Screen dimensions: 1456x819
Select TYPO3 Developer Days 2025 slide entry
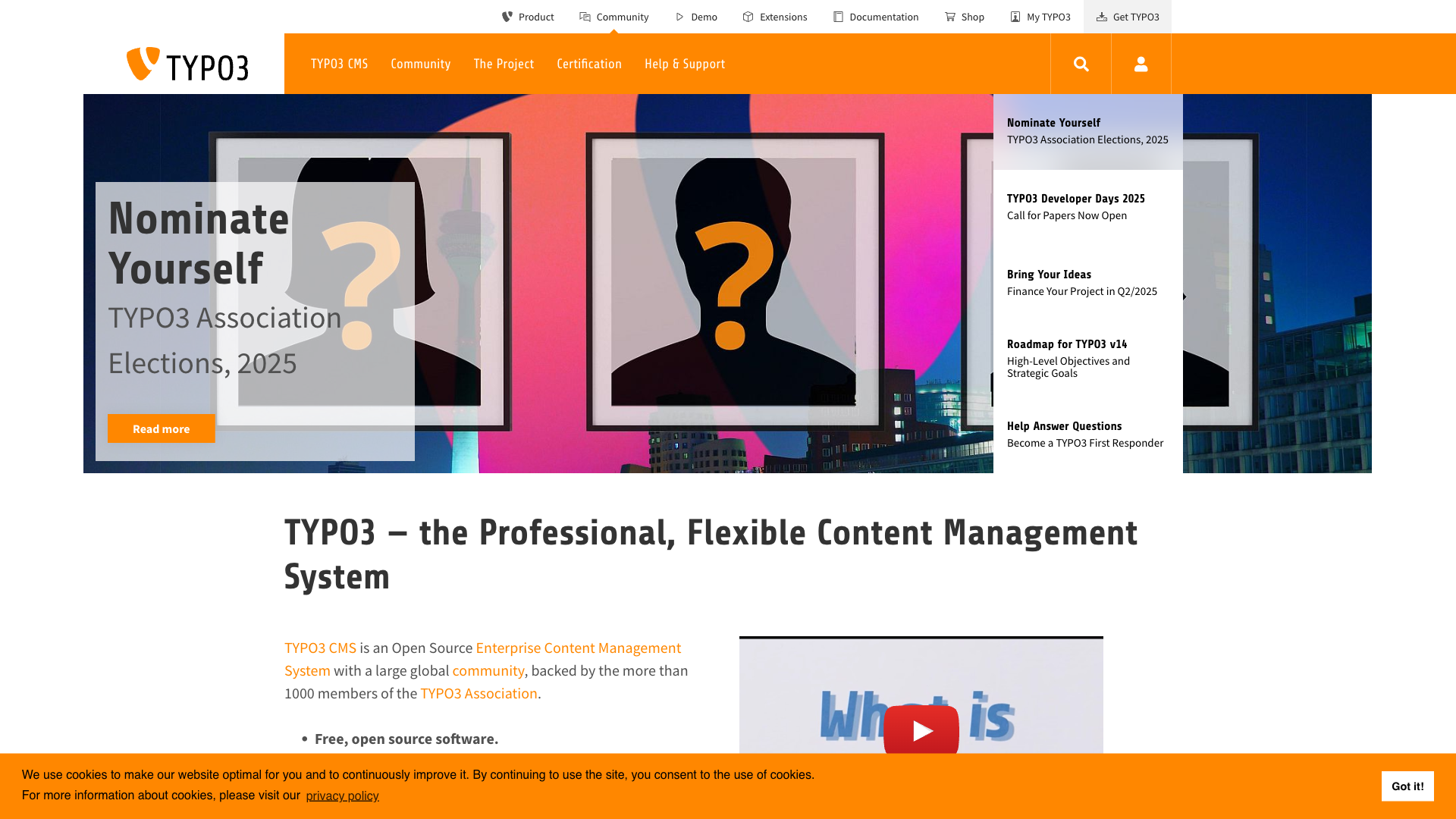coord(1087,207)
